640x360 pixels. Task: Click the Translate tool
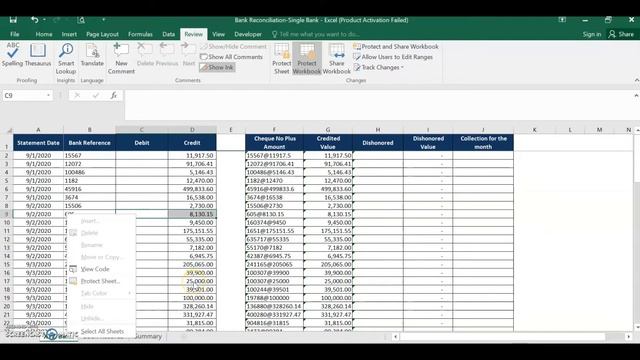(92, 55)
